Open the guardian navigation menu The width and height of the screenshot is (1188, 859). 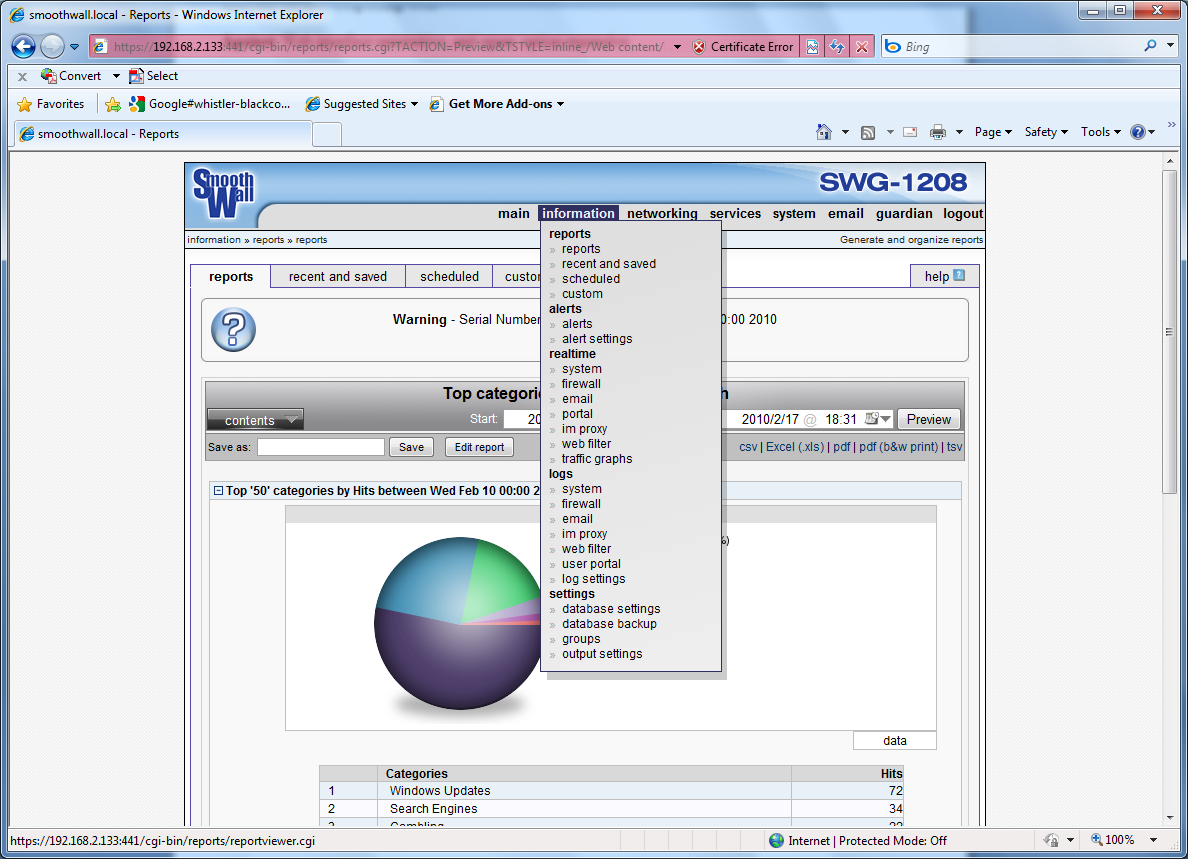(x=904, y=214)
